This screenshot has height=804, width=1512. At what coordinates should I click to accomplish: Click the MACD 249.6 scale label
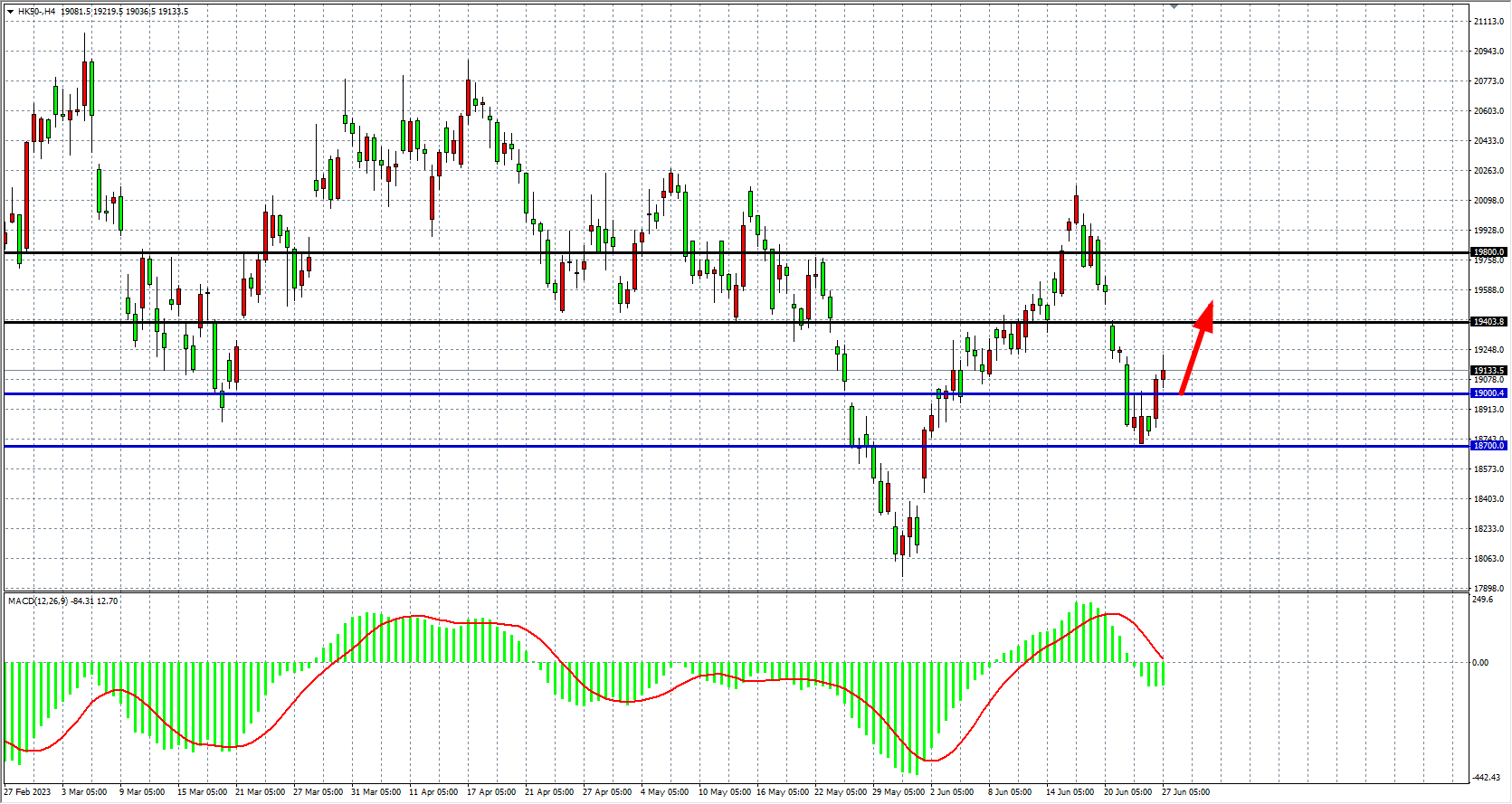tap(1483, 600)
